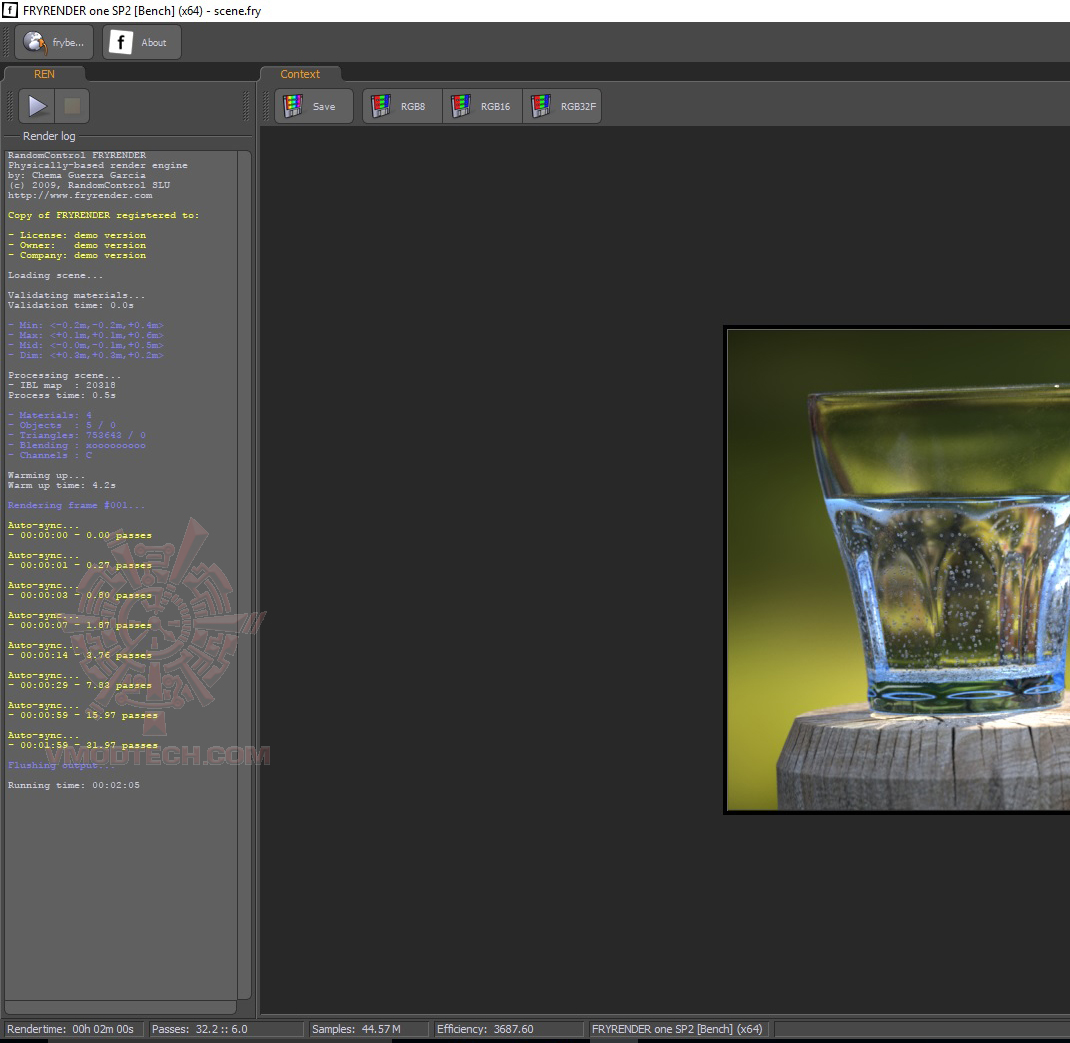This screenshot has height=1043, width=1070.
Task: Click 'IBL map : 20318' log line
Action: click(61, 385)
